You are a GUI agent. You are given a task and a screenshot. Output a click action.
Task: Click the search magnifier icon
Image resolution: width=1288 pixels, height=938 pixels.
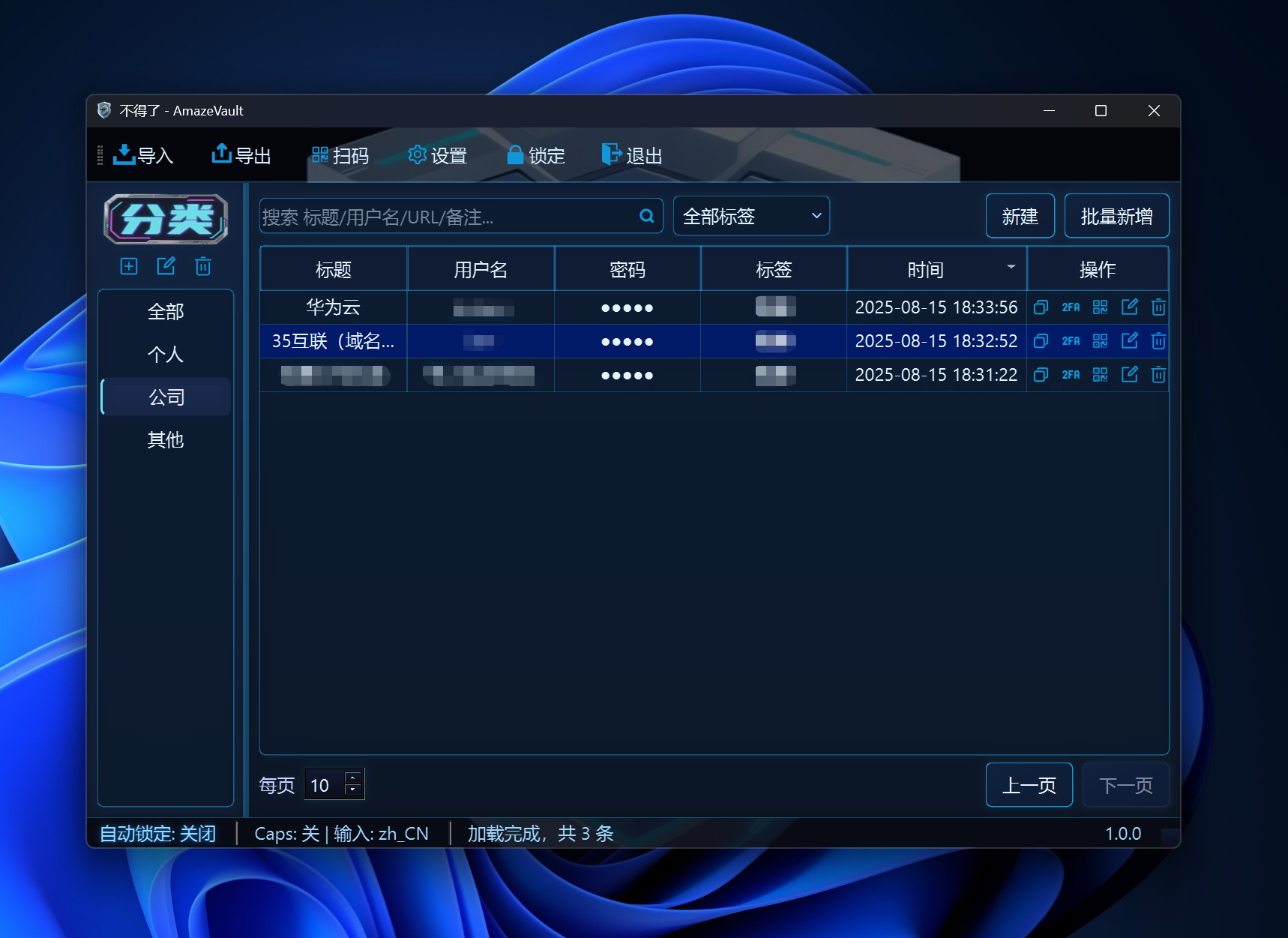click(647, 216)
